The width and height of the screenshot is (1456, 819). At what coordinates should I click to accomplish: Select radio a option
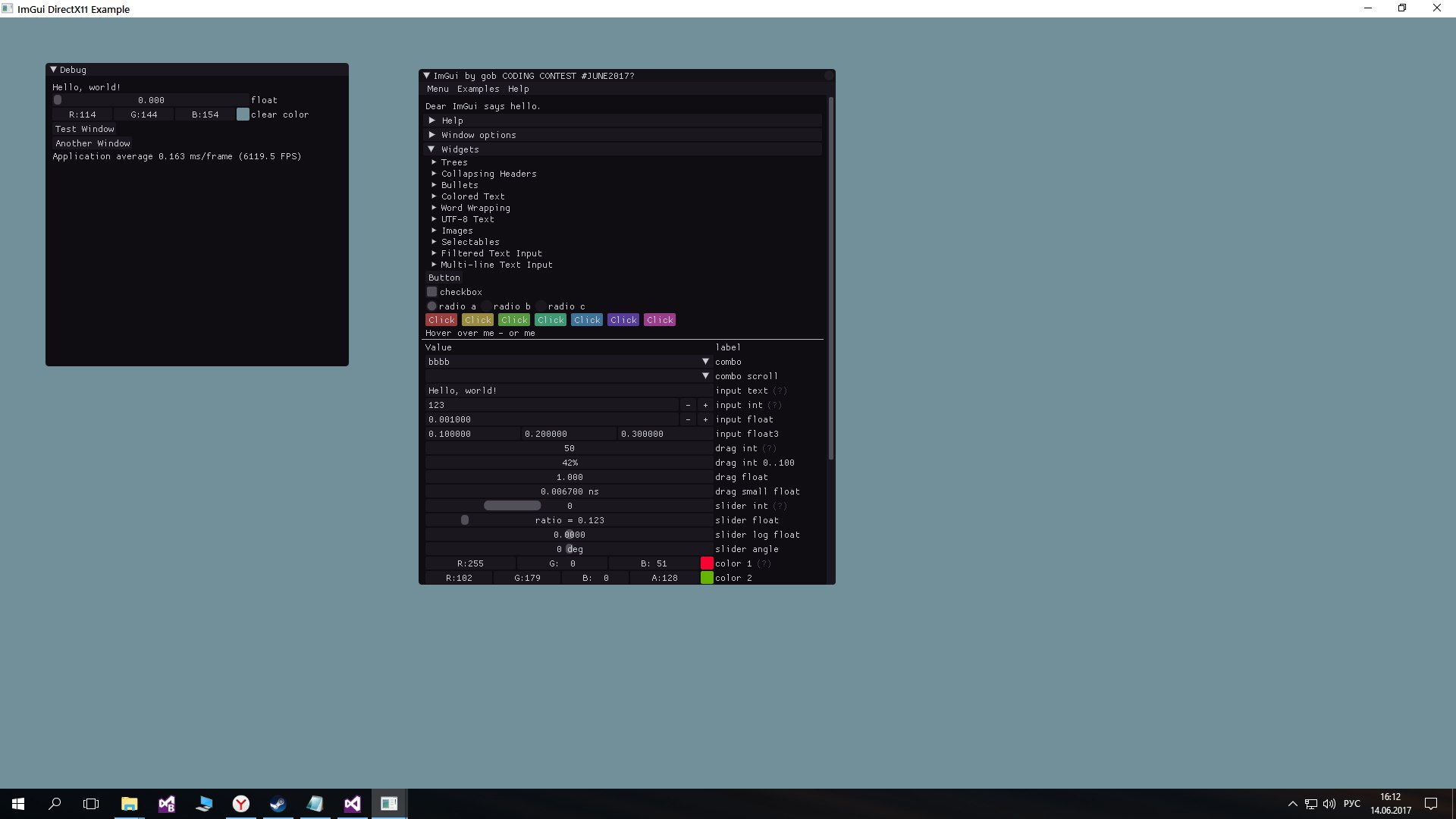(x=431, y=306)
